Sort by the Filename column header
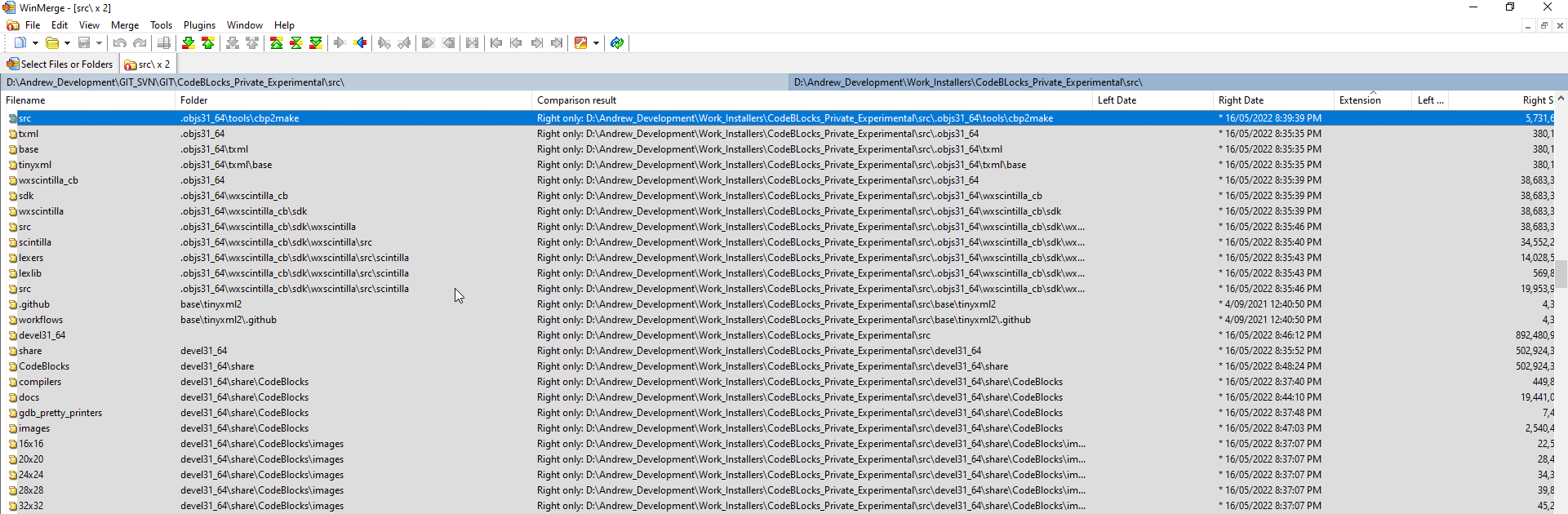The height and width of the screenshot is (514, 1568). [88, 100]
